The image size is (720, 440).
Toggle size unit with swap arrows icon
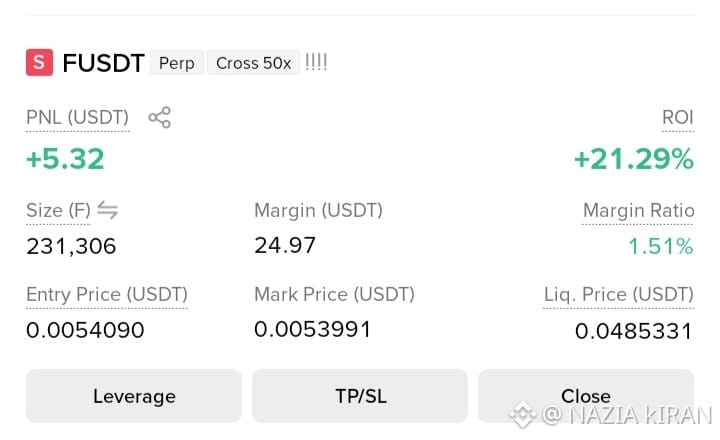point(107,210)
